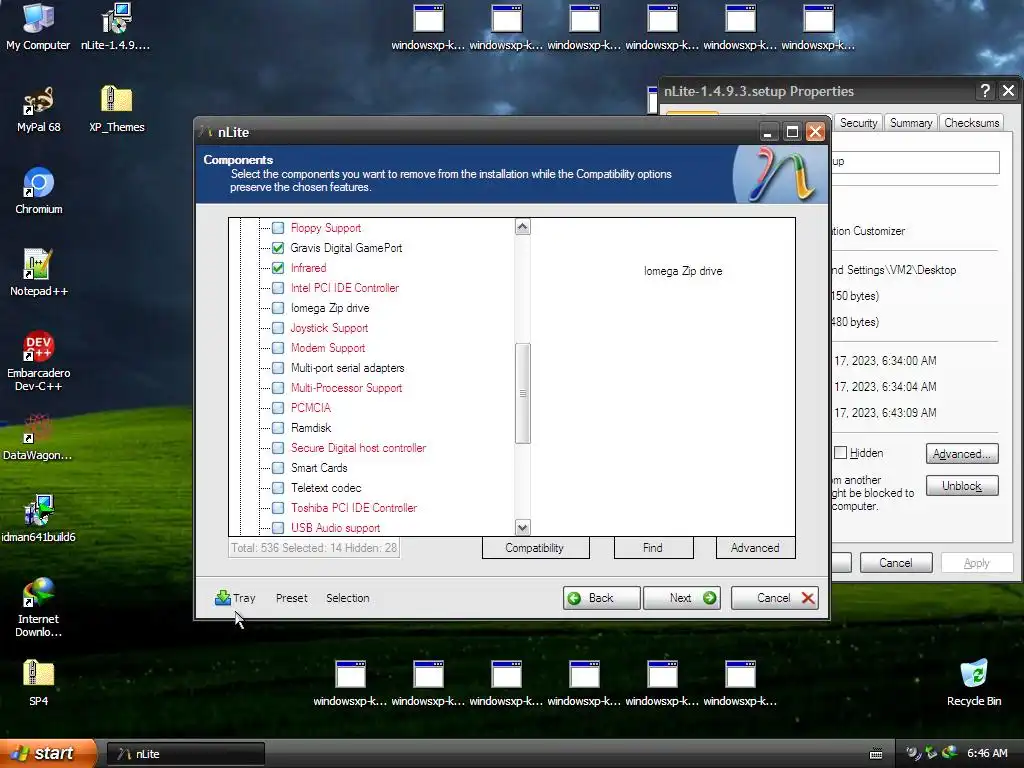Click the Tray icon in nLite
Viewport: 1024px width, 768px height.
(235, 598)
